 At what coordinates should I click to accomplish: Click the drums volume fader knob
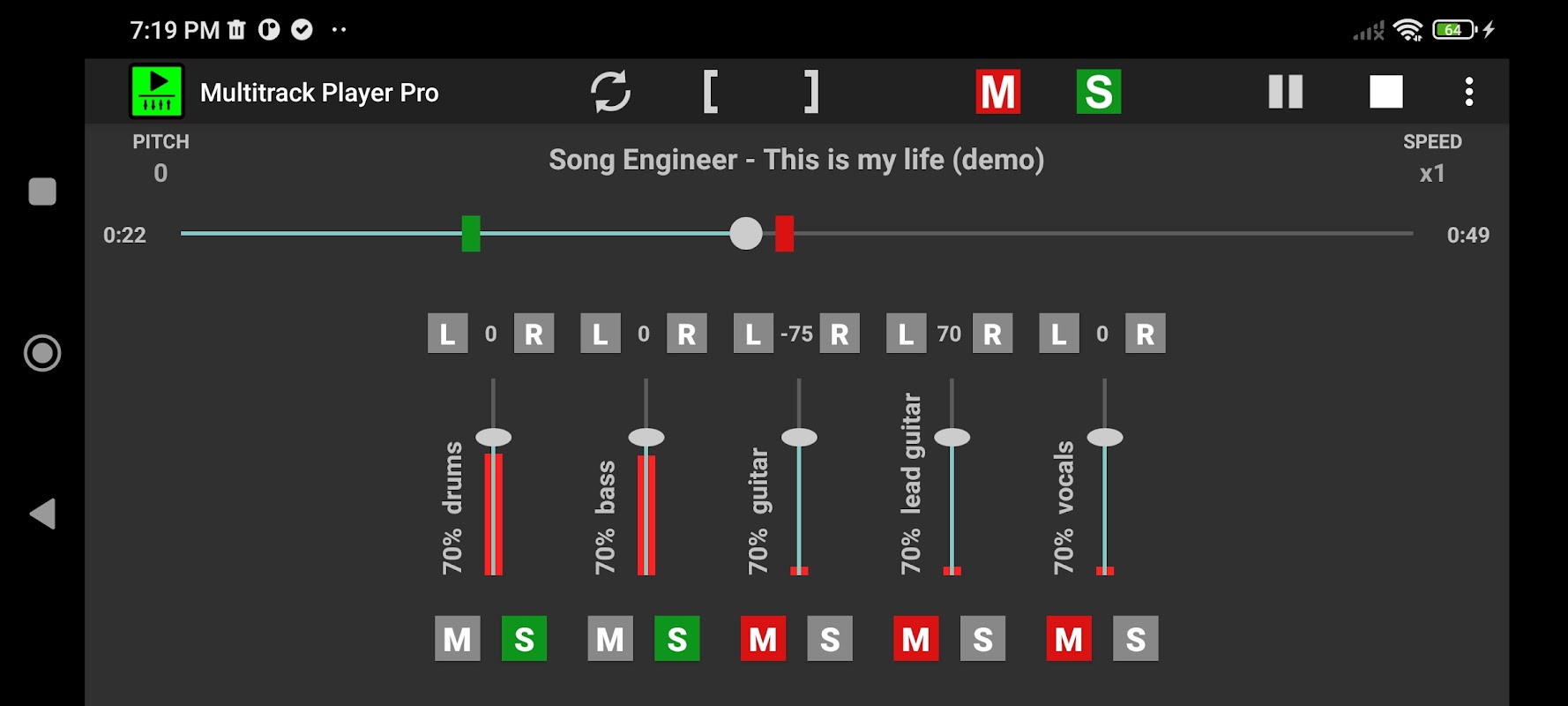point(493,438)
